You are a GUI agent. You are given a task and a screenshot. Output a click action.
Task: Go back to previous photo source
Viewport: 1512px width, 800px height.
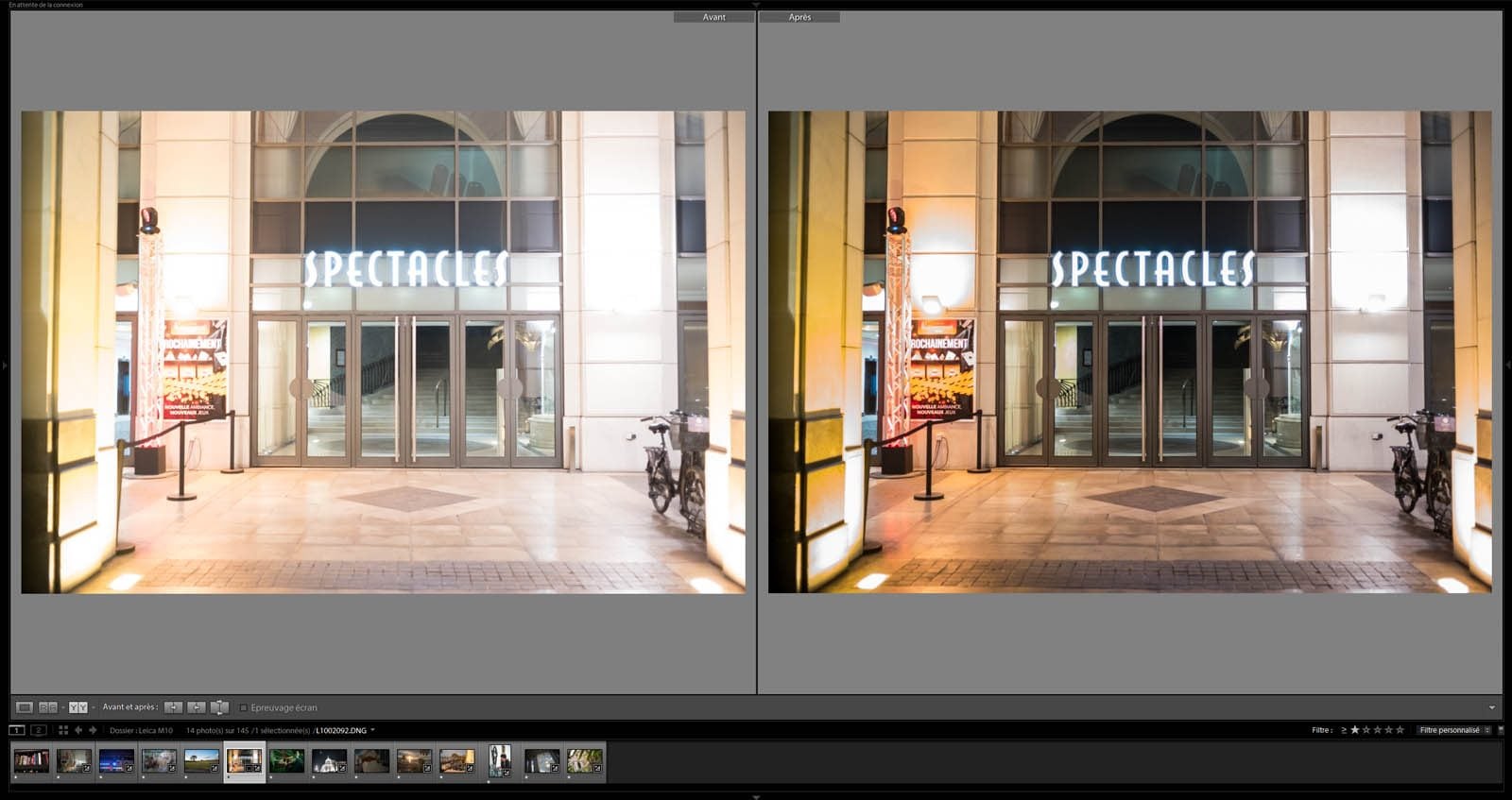[x=78, y=730]
